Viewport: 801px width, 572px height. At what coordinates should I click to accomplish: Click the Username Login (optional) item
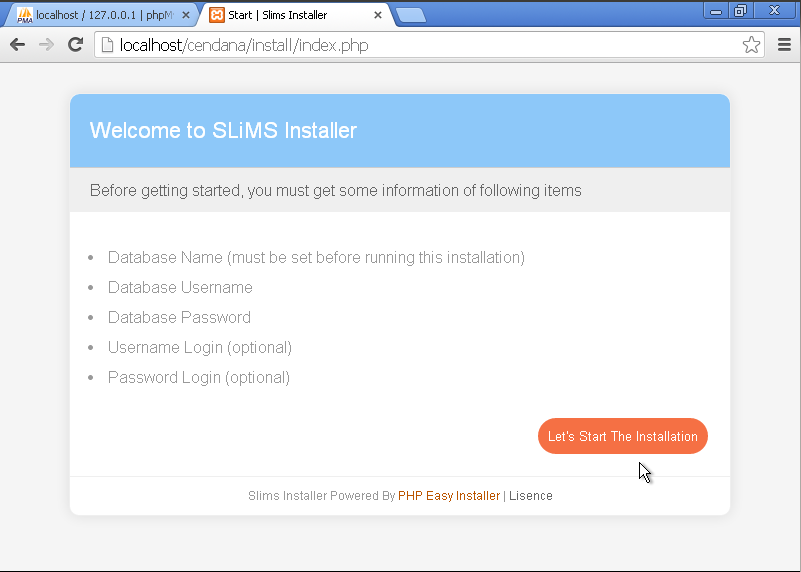pos(200,348)
